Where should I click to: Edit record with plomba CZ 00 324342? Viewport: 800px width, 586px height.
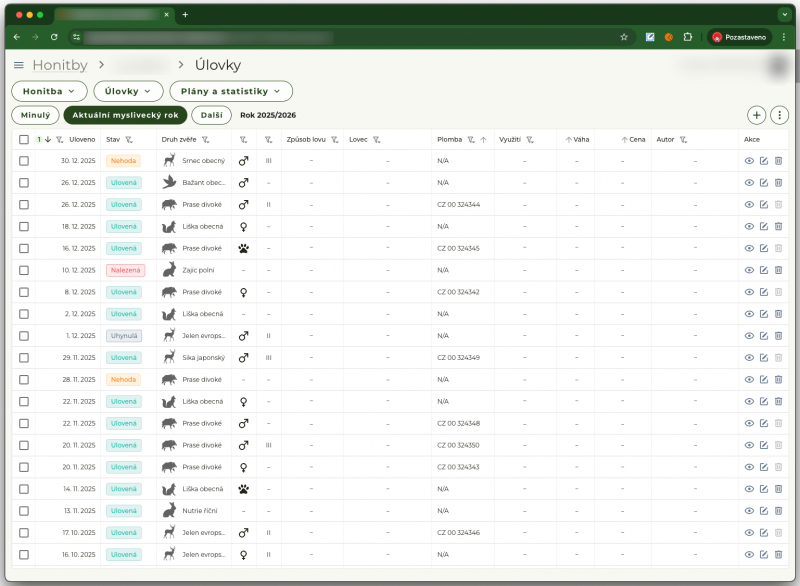764,292
